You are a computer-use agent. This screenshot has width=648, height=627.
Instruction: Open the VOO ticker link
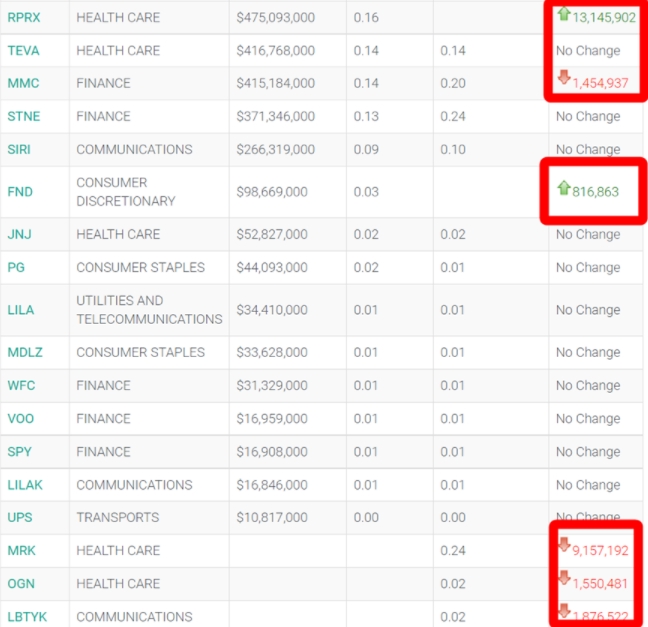[21, 419]
